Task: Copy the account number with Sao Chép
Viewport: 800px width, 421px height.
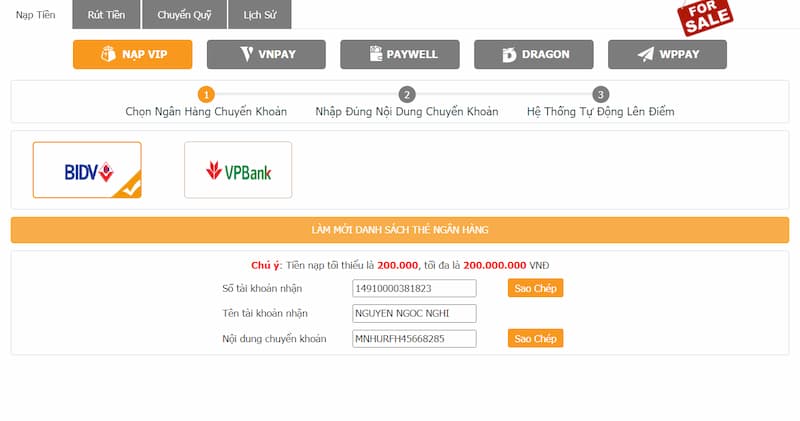Action: 535,288
